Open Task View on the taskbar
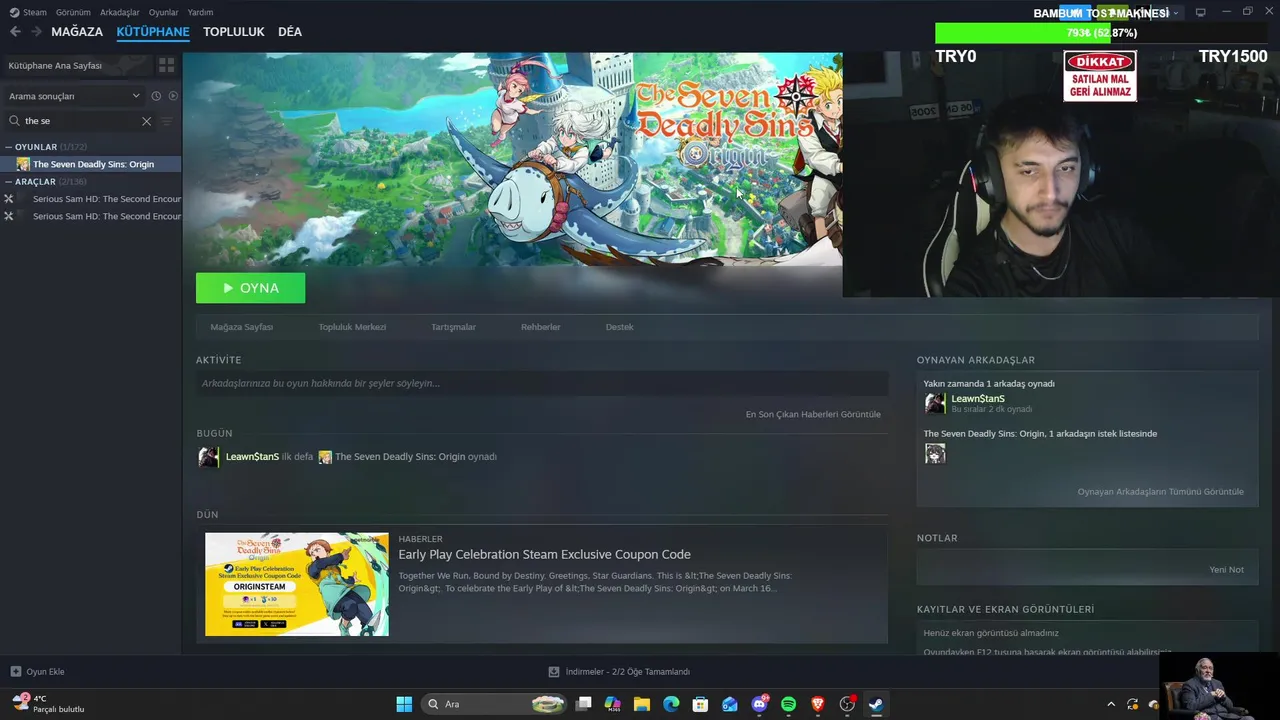Screen dimensions: 1280x720 point(584,704)
